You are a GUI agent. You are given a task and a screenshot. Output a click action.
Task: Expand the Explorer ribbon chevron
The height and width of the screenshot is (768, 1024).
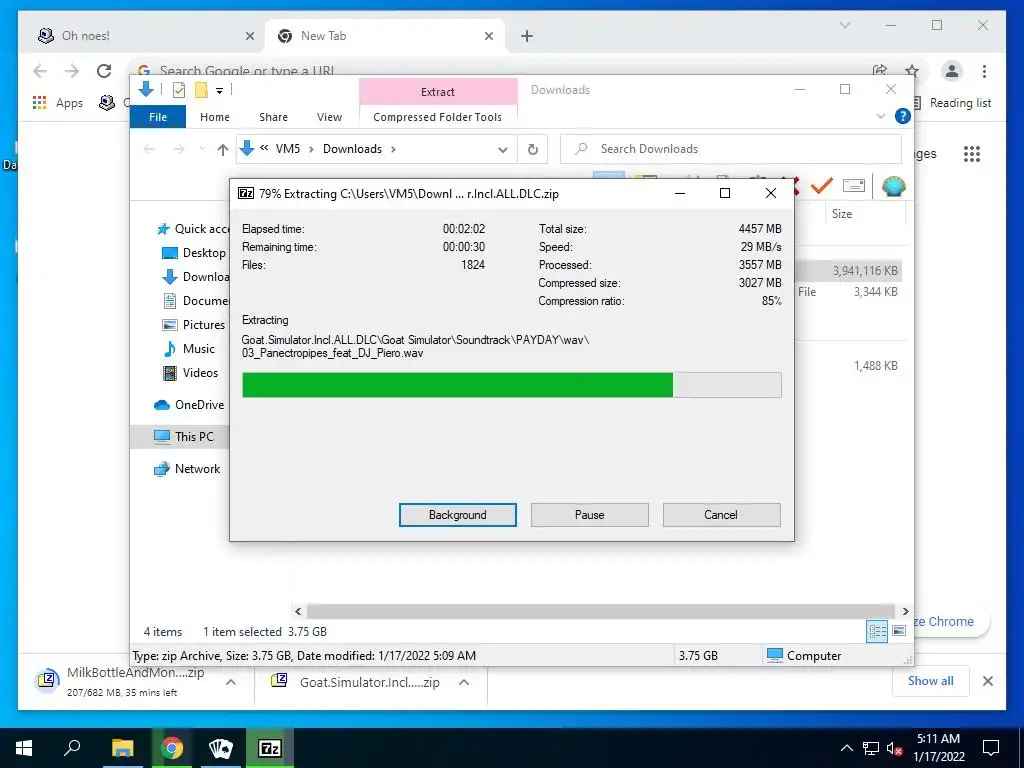pyautogui.click(x=880, y=116)
